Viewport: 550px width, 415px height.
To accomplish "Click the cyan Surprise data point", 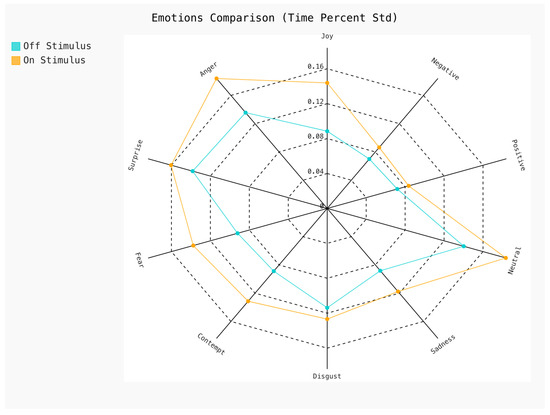I will [192, 171].
